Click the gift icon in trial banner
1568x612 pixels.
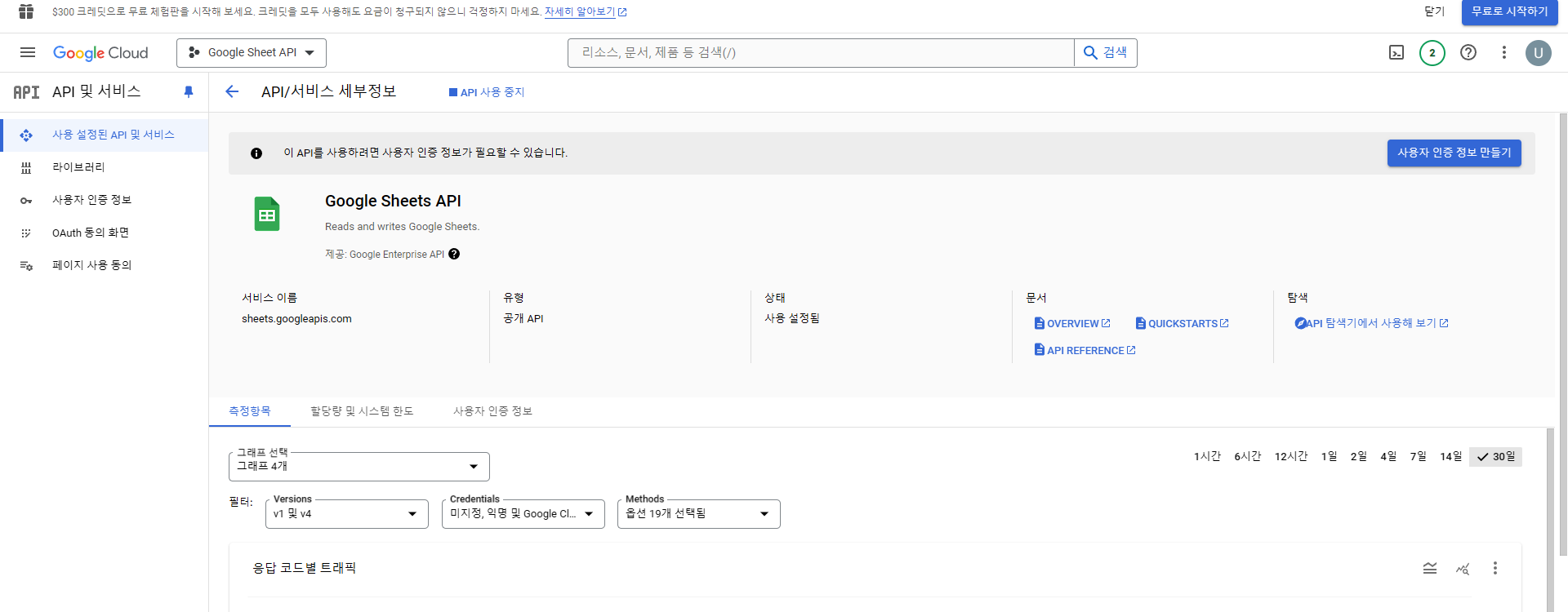point(26,11)
